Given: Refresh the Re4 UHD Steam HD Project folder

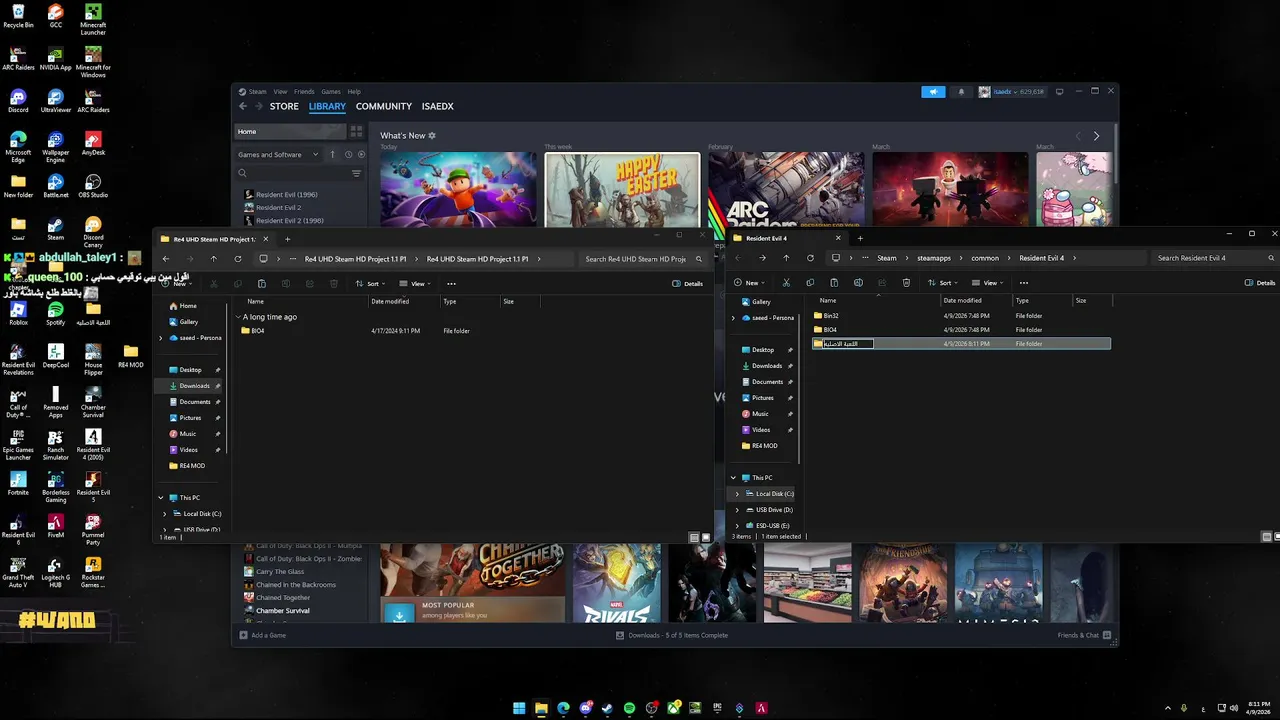Looking at the screenshot, I should click(237, 259).
